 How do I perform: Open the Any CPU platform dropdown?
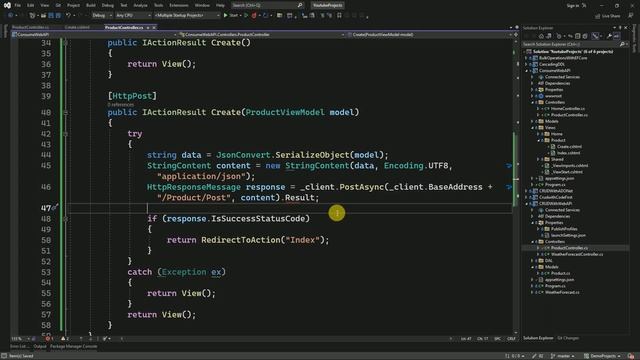(133, 16)
